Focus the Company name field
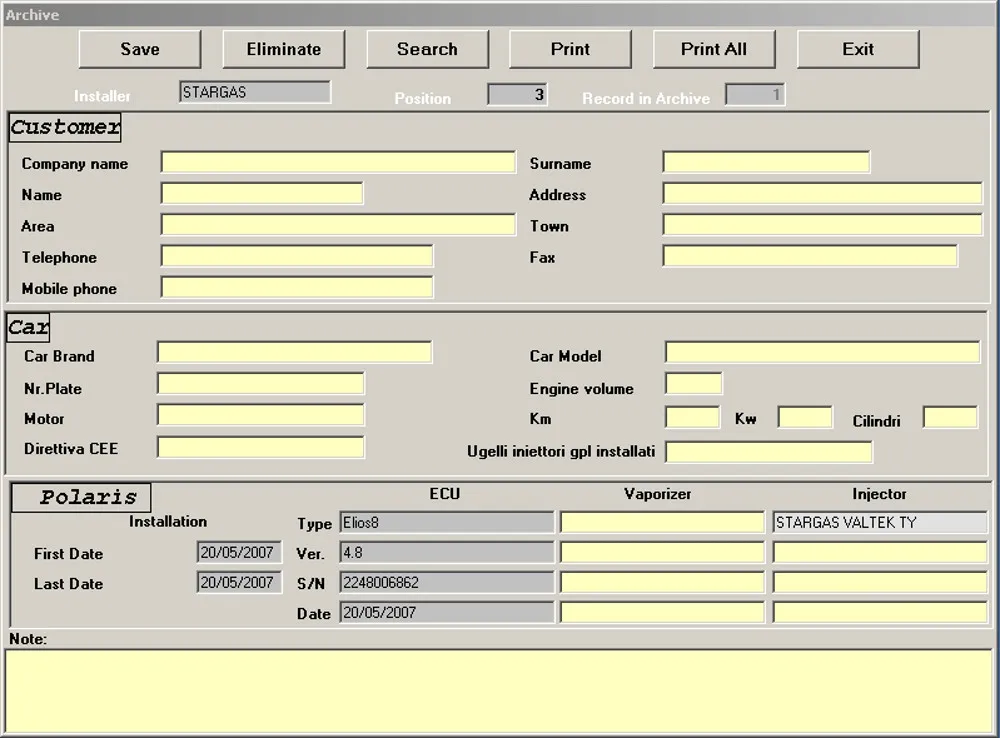1000x738 pixels. (338, 163)
